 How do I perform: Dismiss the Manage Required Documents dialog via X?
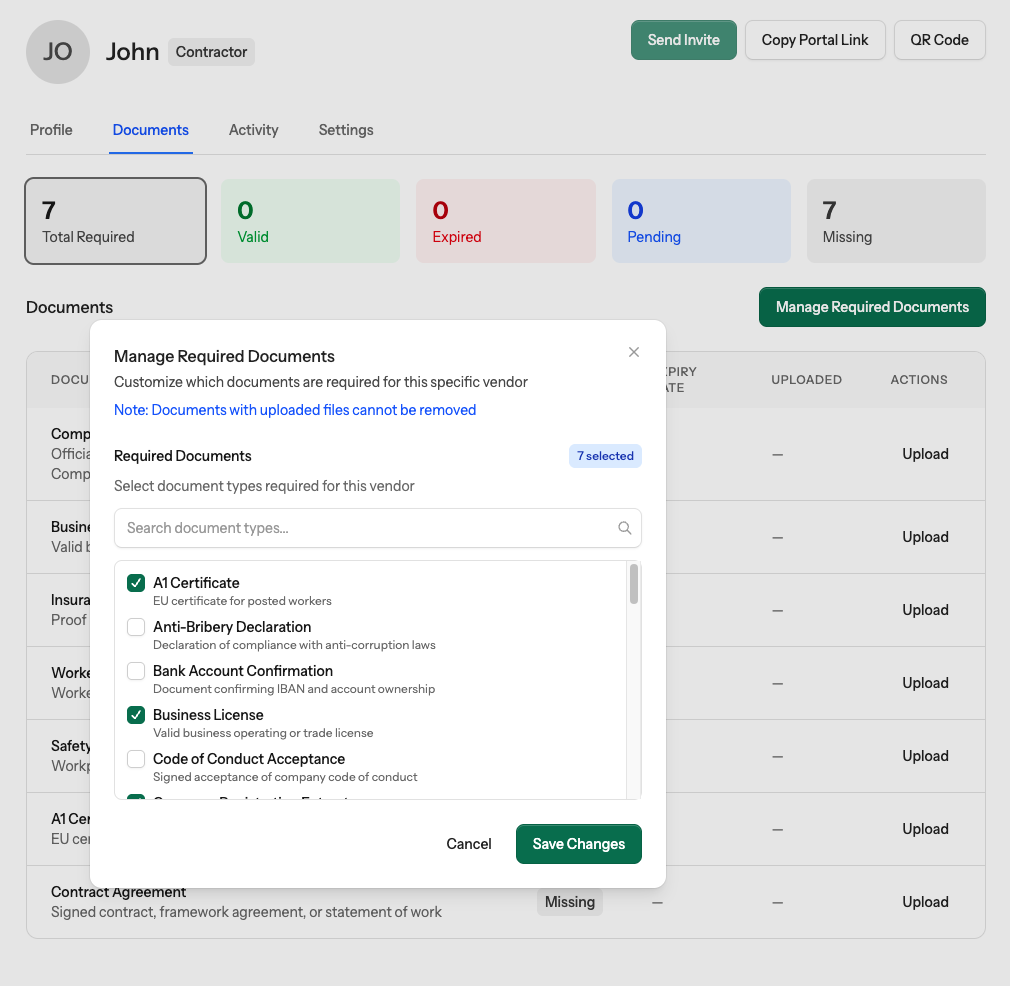pyautogui.click(x=633, y=352)
